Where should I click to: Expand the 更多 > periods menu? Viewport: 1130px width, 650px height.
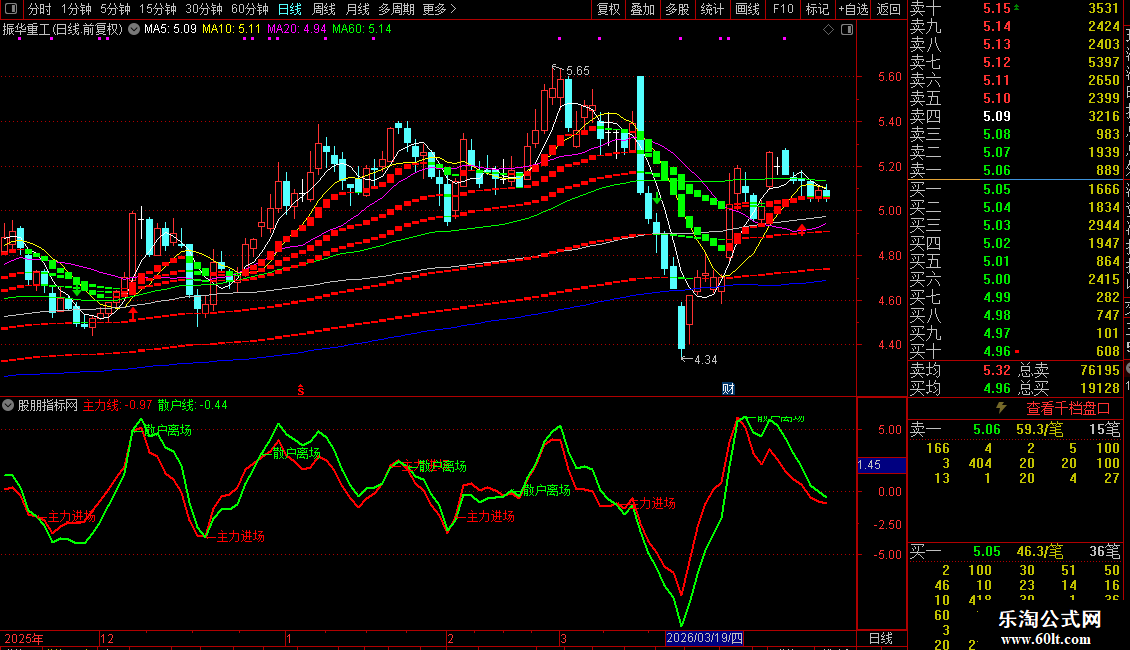(440, 9)
